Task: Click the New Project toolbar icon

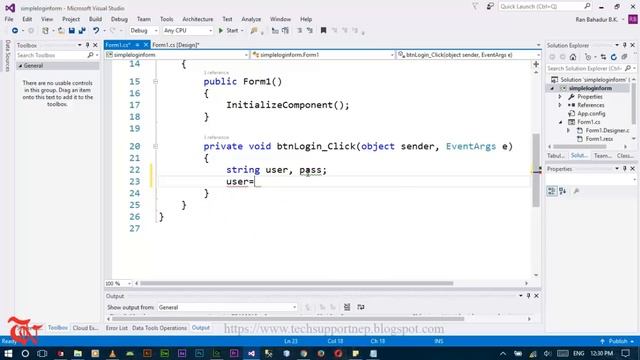Action: pyautogui.click(x=45, y=31)
